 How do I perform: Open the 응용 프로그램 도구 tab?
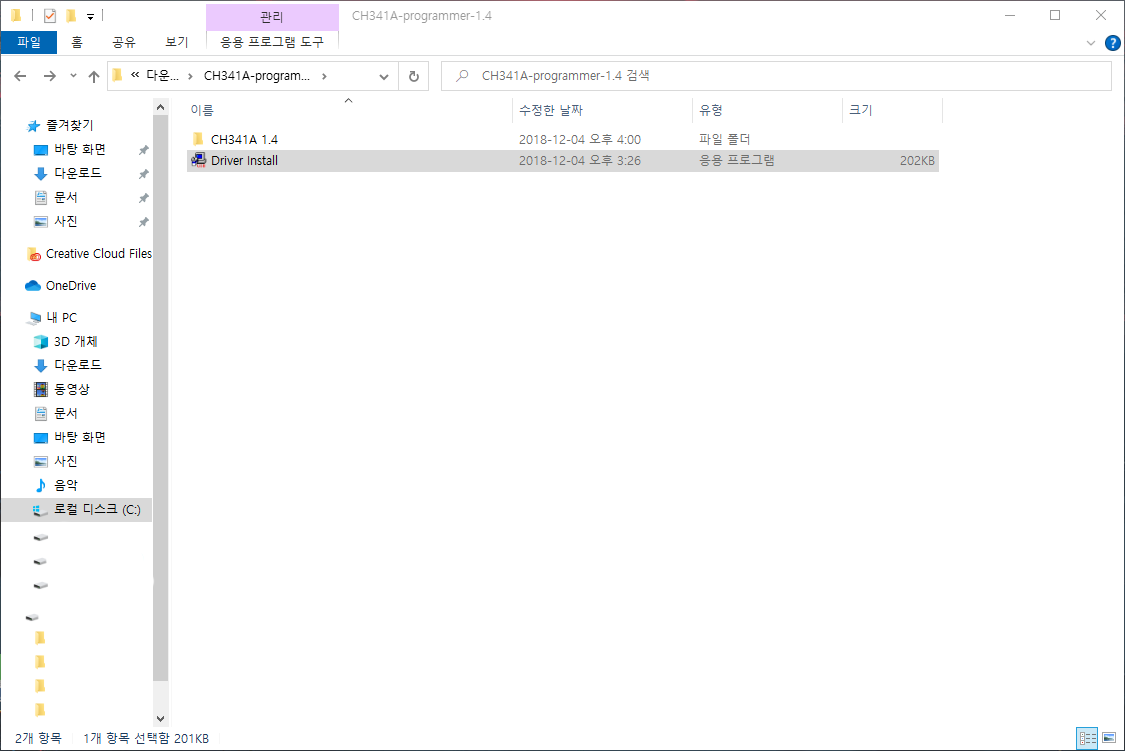tap(272, 42)
